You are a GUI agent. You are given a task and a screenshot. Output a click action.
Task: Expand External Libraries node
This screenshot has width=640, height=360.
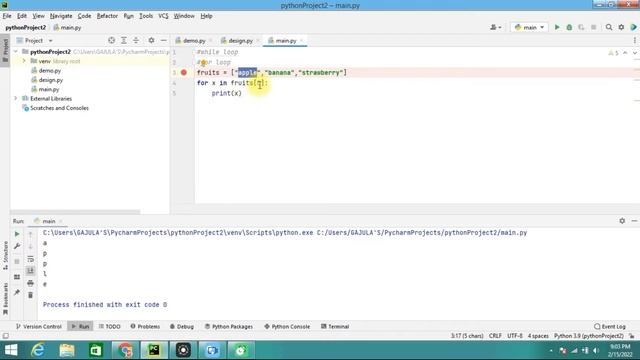[16, 98]
